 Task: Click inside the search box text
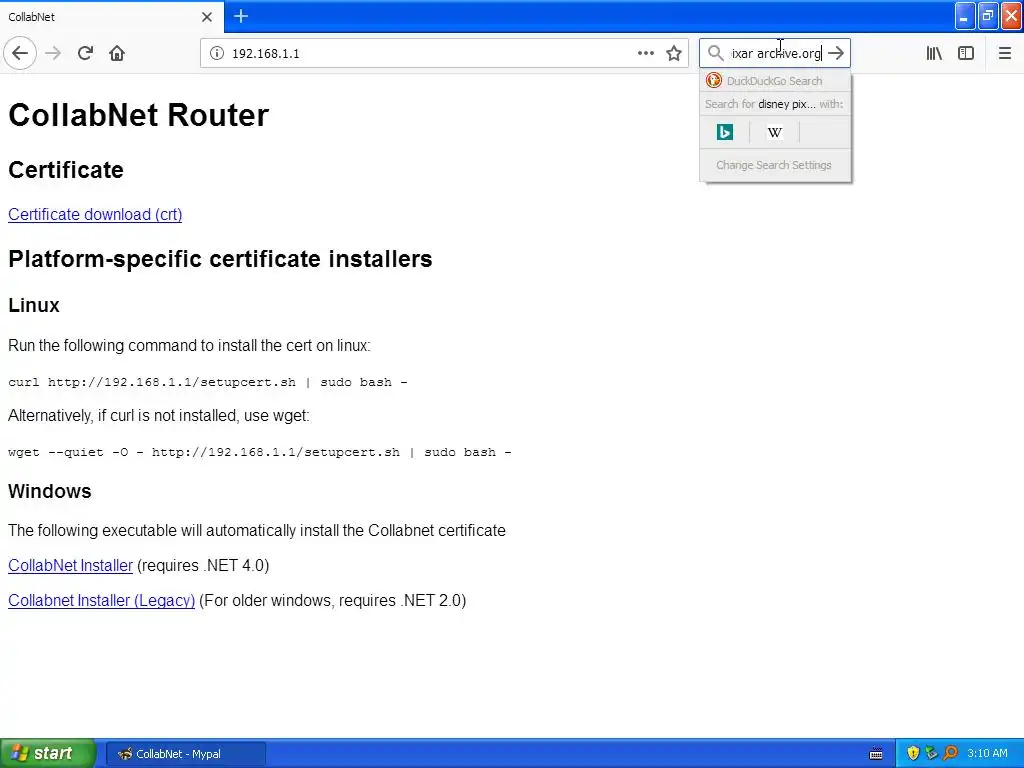click(776, 53)
